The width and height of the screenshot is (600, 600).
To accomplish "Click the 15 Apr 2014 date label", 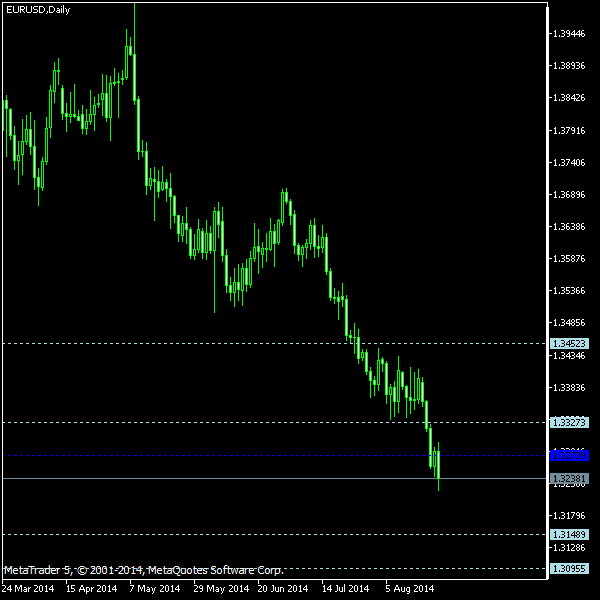I will (91, 589).
